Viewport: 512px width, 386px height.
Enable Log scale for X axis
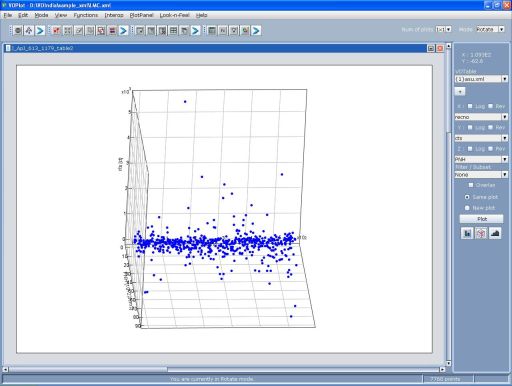coord(470,106)
